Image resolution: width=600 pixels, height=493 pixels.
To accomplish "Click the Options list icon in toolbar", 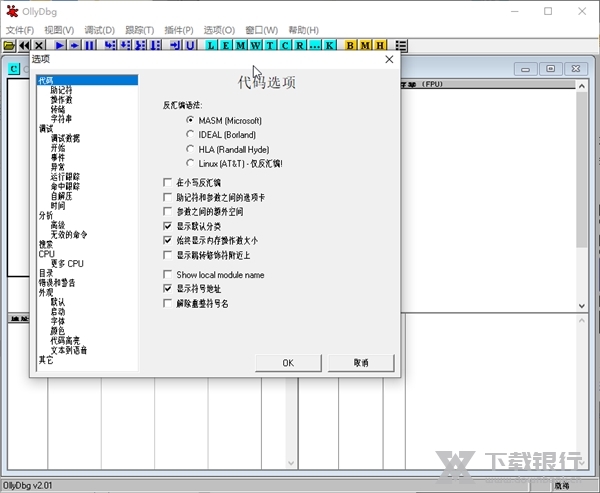I will (401, 46).
